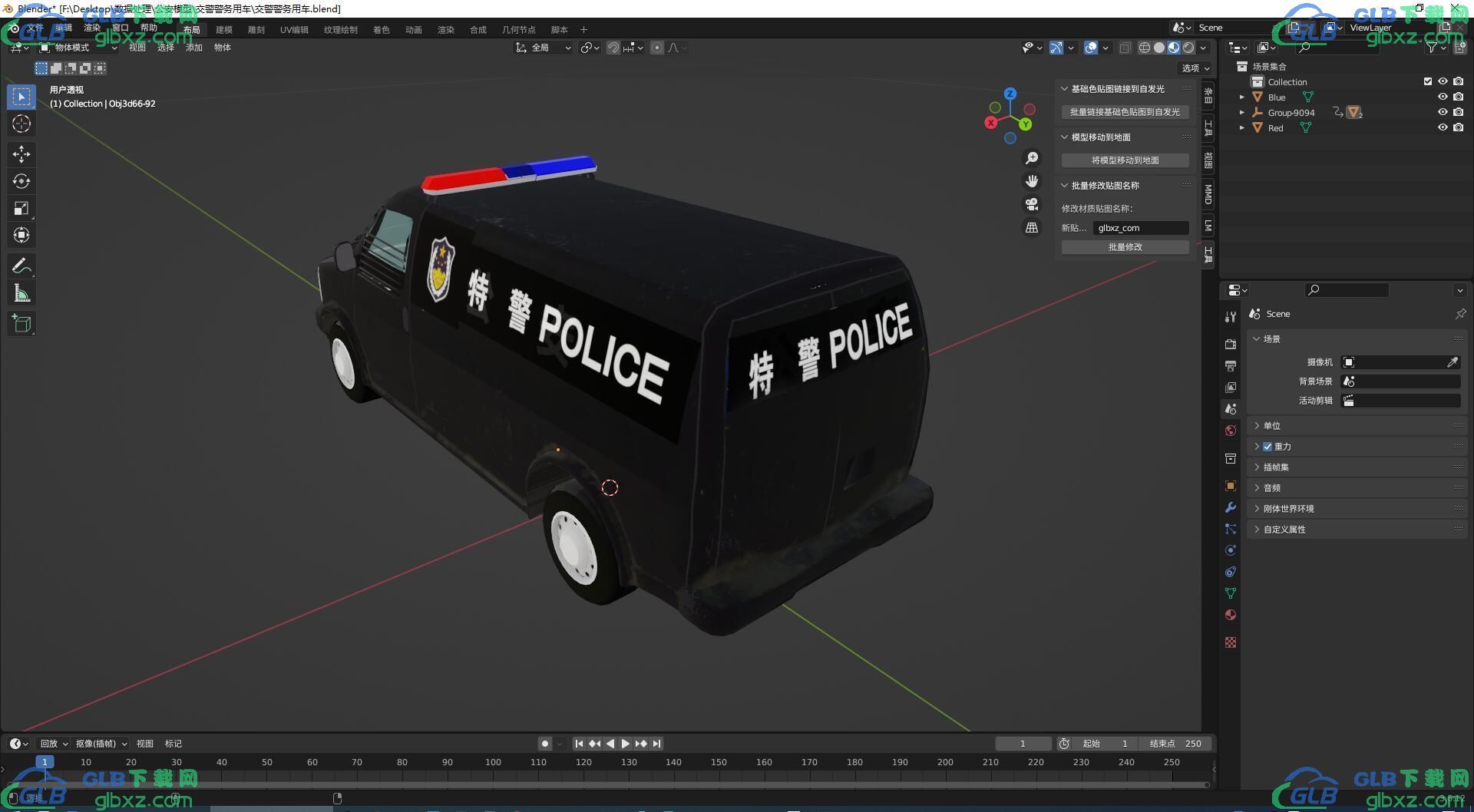Click 将模型移动到地面 button
Image resolution: width=1474 pixels, height=812 pixels.
[1125, 160]
